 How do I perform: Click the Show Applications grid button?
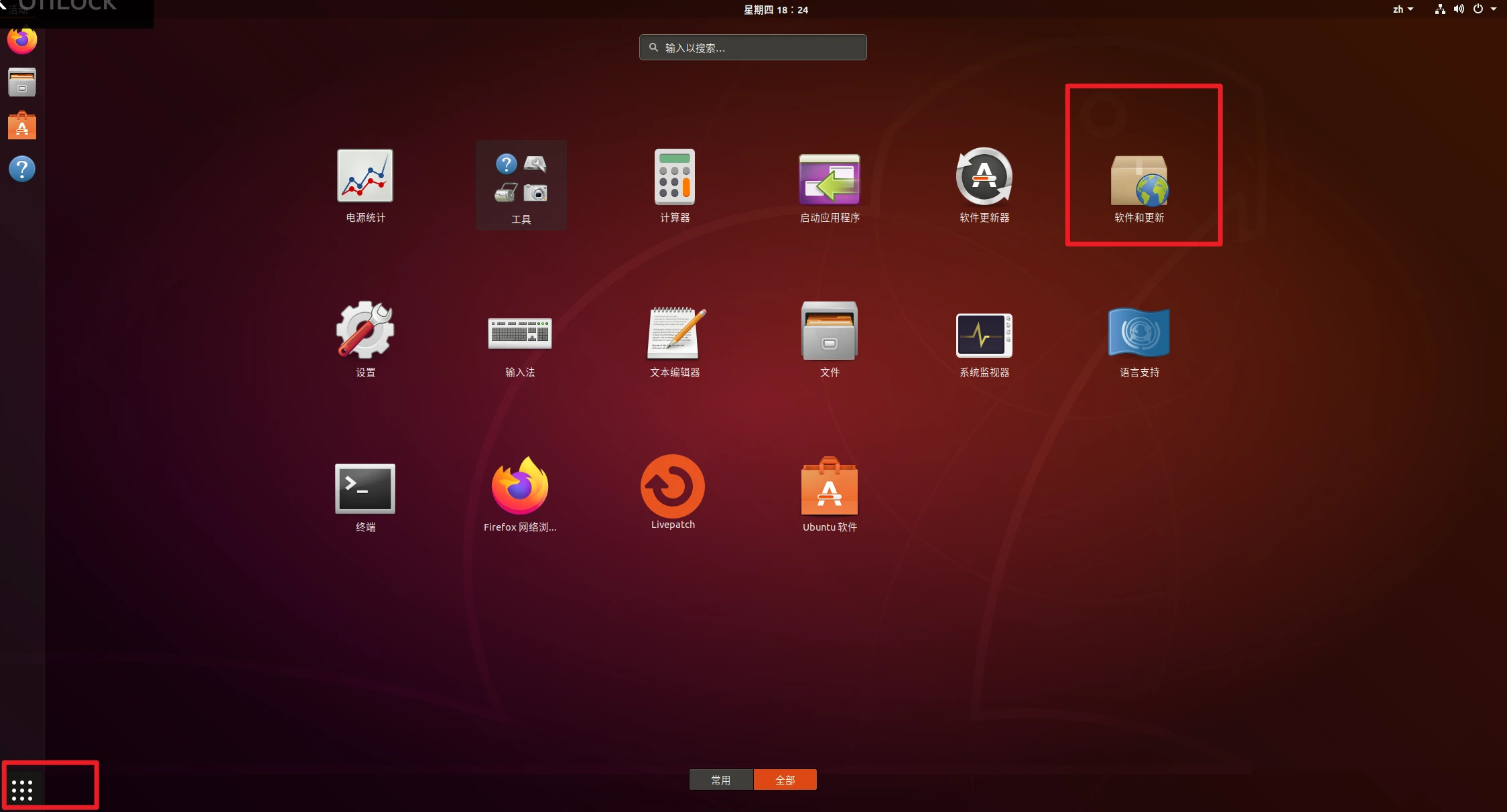tap(22, 790)
